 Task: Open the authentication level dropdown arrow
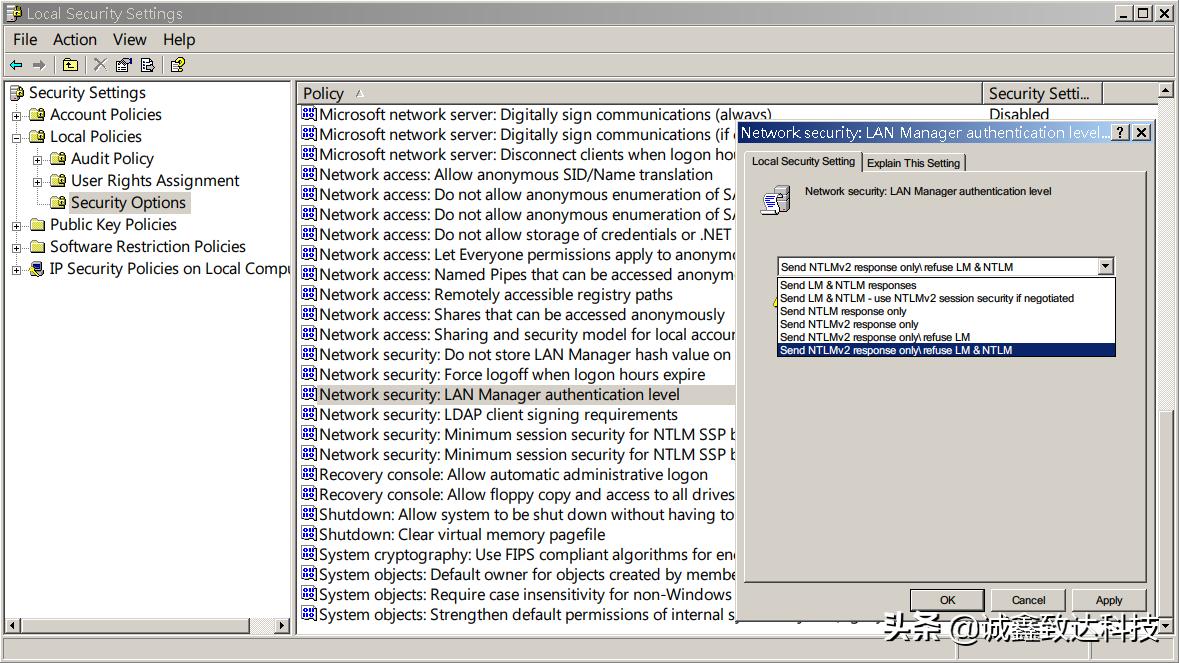tap(1105, 266)
